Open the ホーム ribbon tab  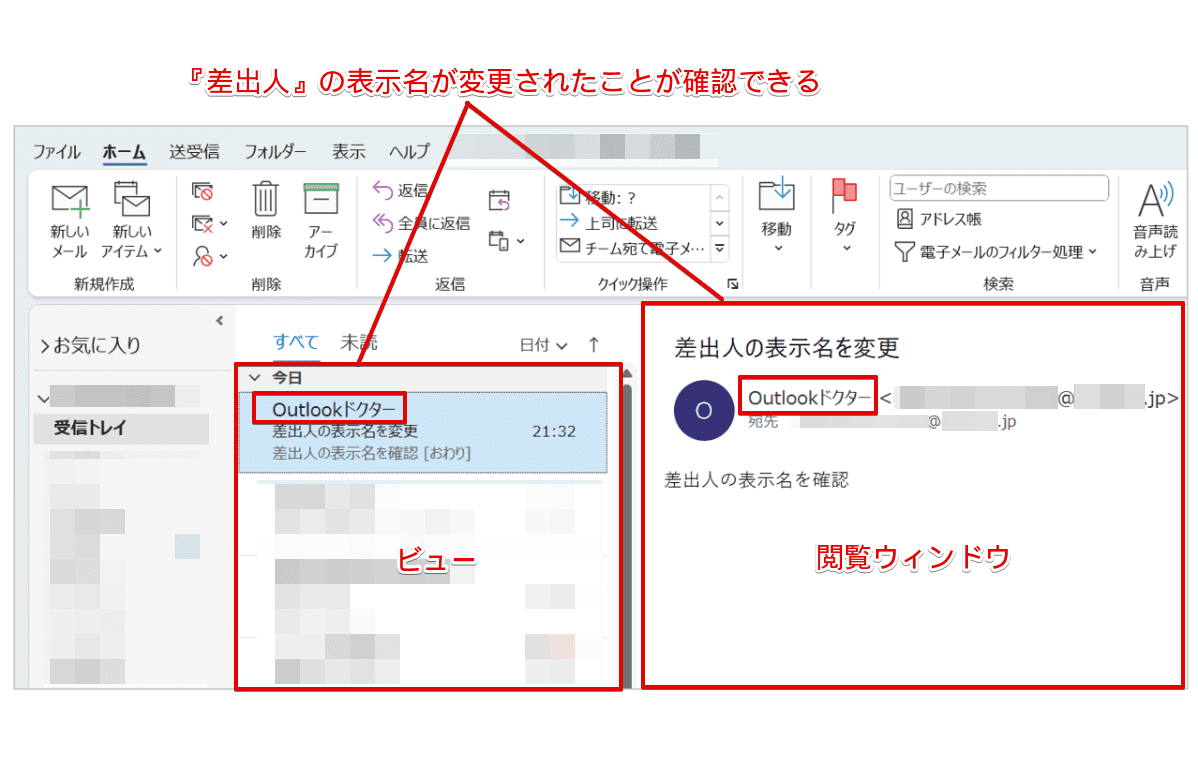point(122,152)
